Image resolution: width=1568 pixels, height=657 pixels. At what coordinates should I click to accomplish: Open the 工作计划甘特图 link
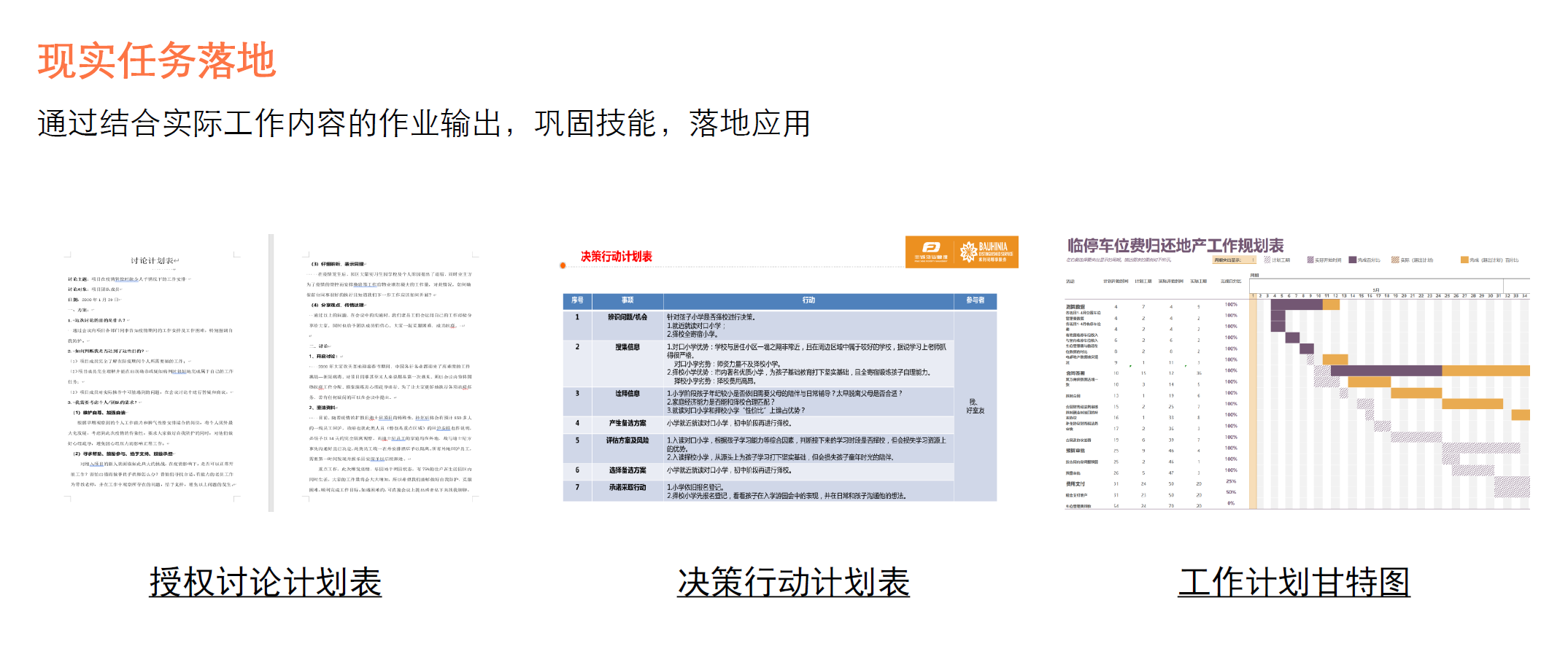(1294, 582)
